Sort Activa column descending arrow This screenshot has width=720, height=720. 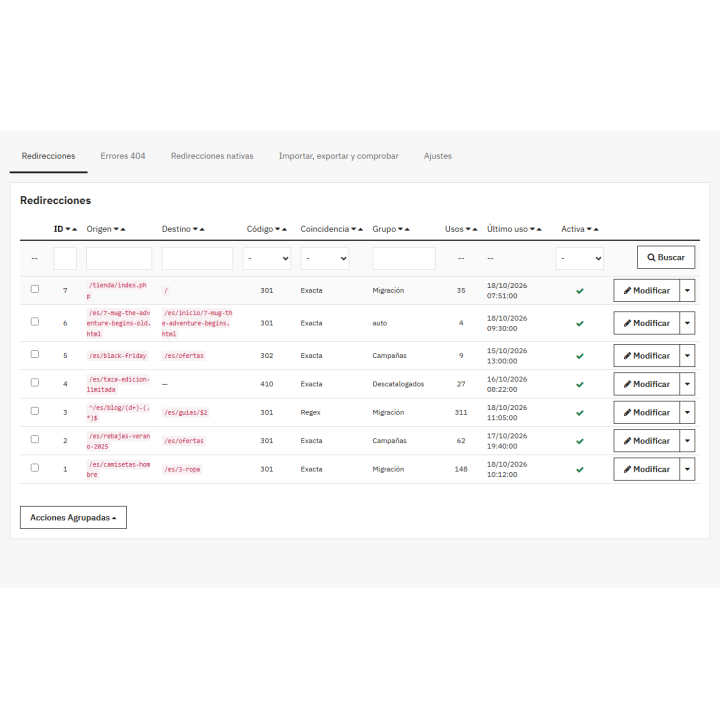tap(589, 229)
